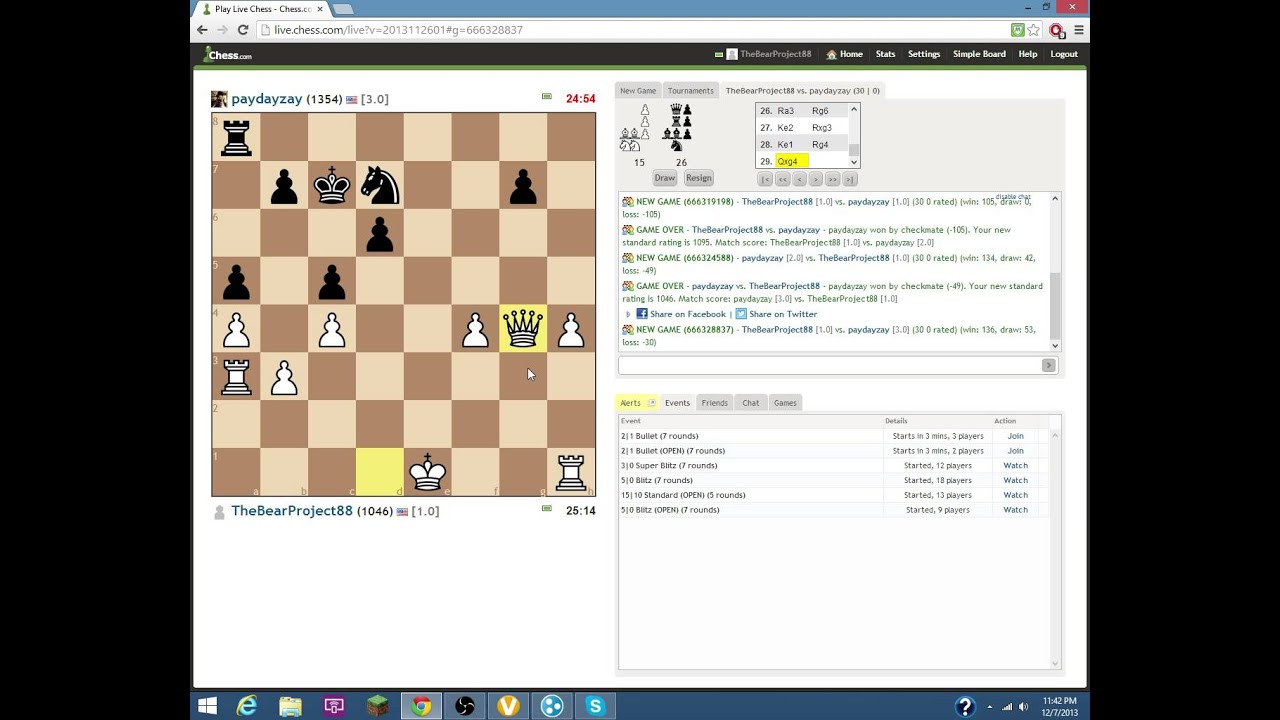Select the white rook on h1

571,472
